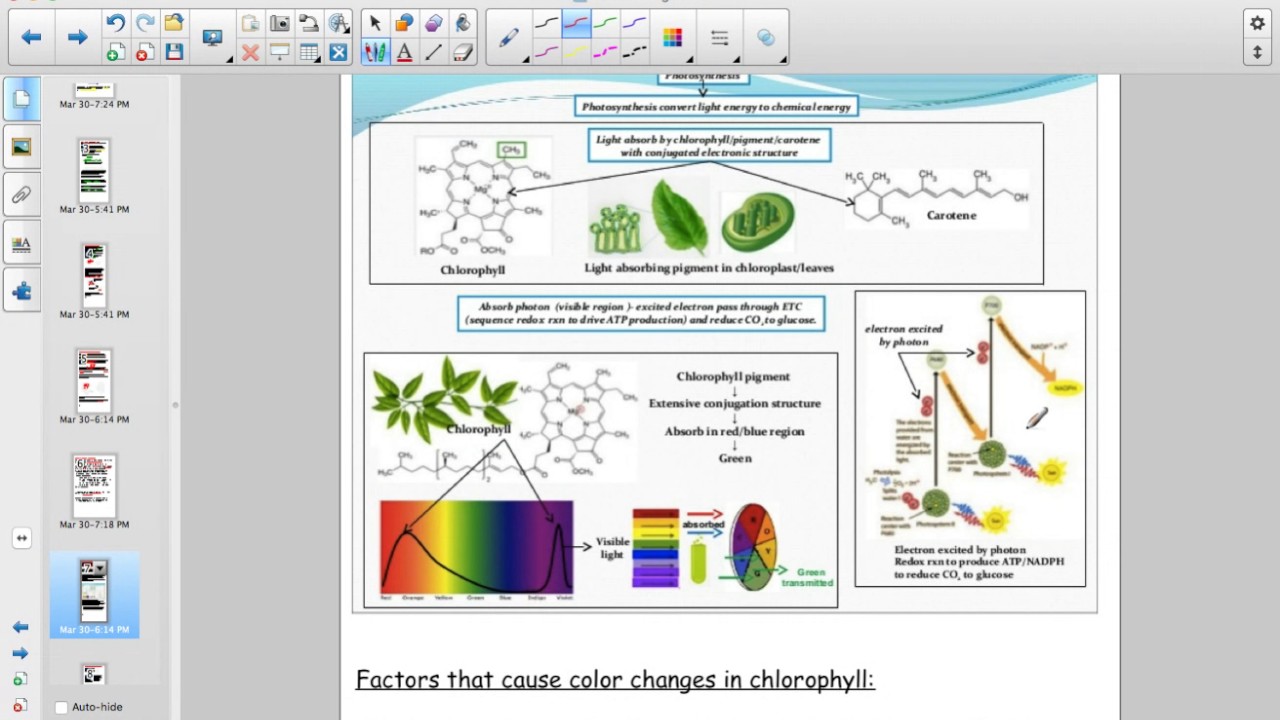
Task: Open the page thumbnail dated Mar 30-7:18 PM
Action: [94, 486]
